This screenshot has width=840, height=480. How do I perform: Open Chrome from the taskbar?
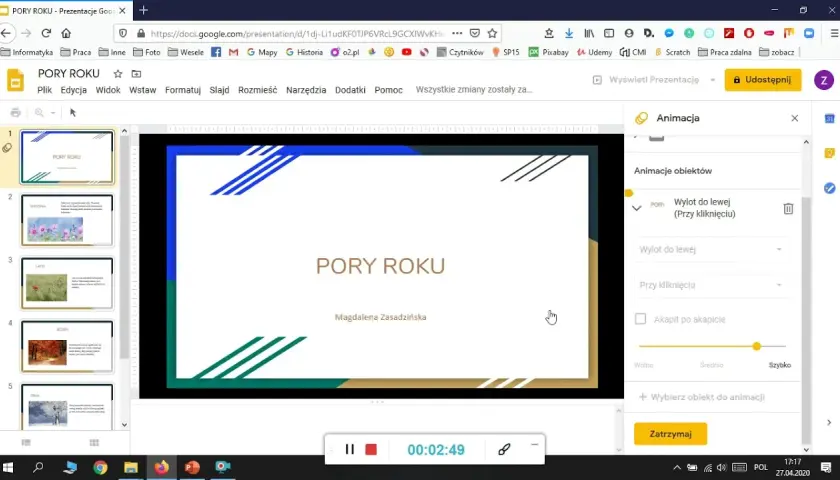[x=100, y=467]
